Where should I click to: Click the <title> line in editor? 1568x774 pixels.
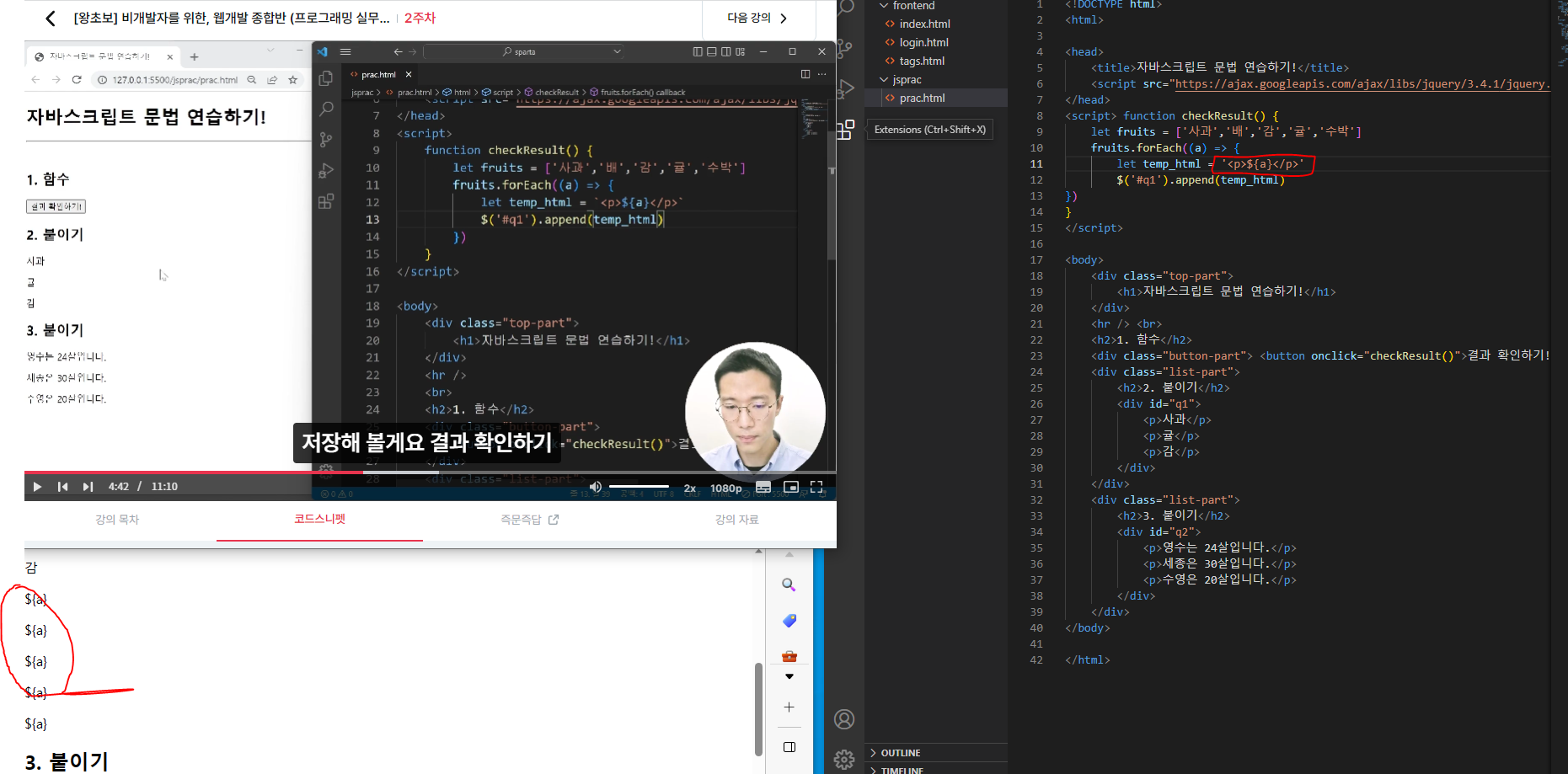[1220, 68]
